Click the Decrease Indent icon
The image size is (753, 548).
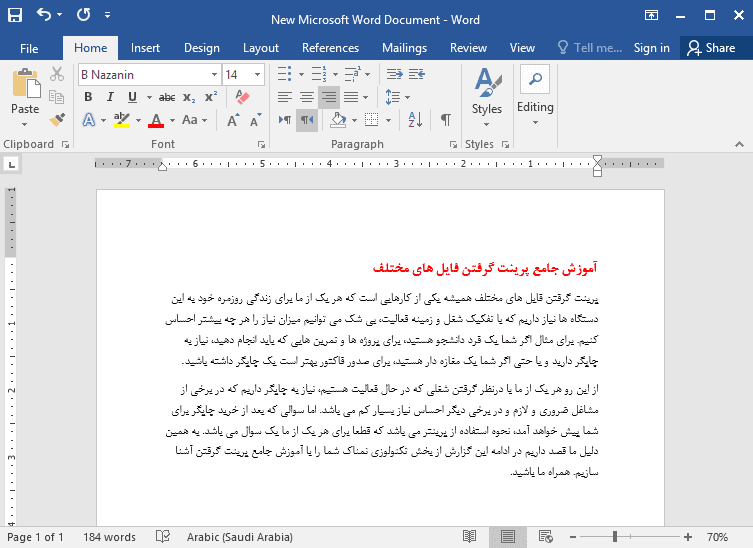[395, 74]
